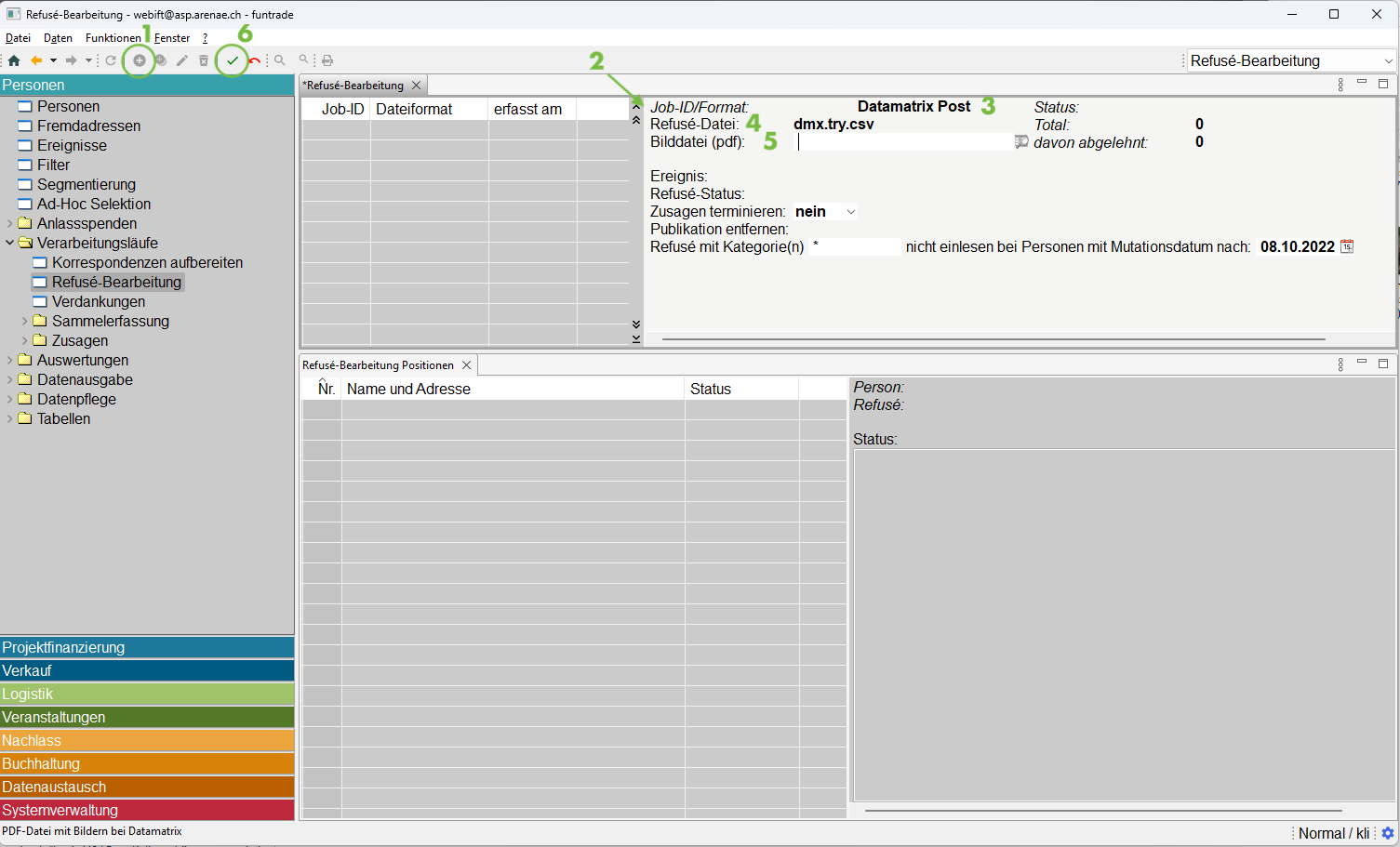Open the Daten menu
1400x847 pixels.
coord(58,38)
